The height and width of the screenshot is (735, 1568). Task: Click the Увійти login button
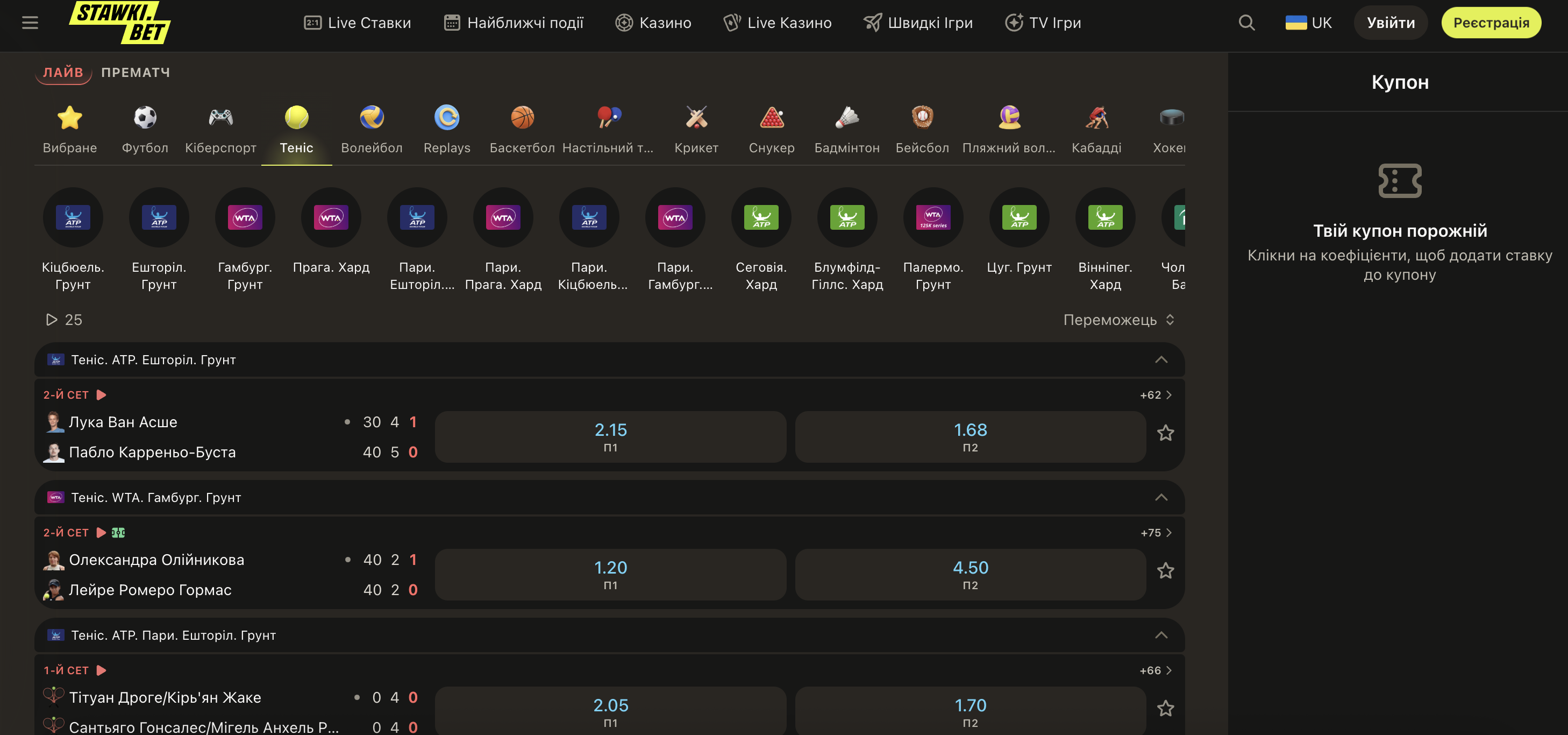(x=1390, y=23)
